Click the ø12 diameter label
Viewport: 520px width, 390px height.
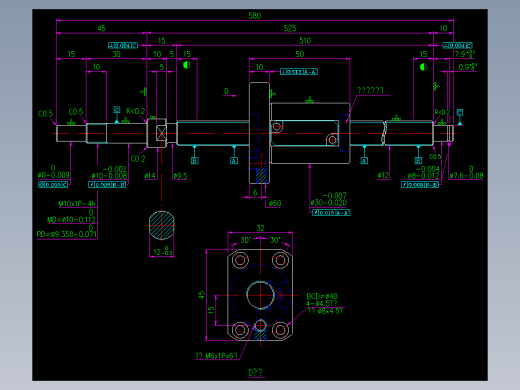pyautogui.click(x=383, y=175)
